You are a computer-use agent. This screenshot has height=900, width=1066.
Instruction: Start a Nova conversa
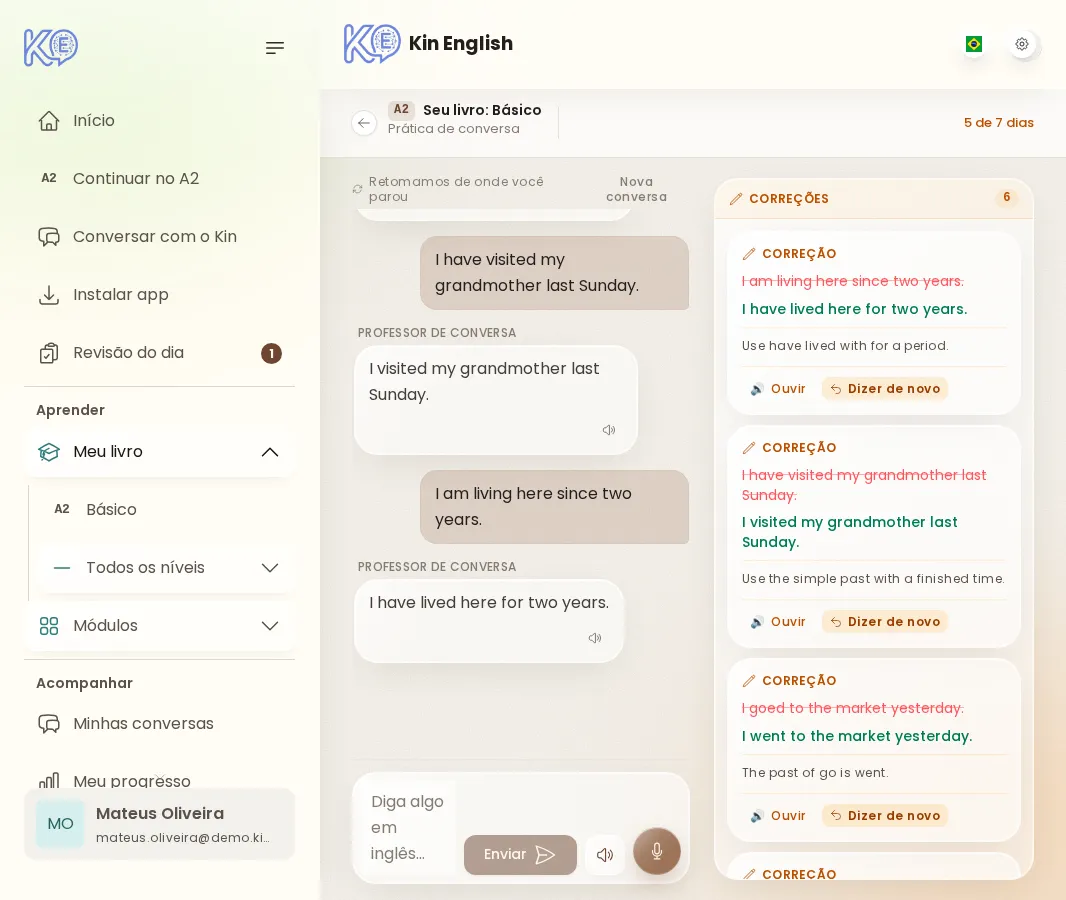tap(636, 189)
